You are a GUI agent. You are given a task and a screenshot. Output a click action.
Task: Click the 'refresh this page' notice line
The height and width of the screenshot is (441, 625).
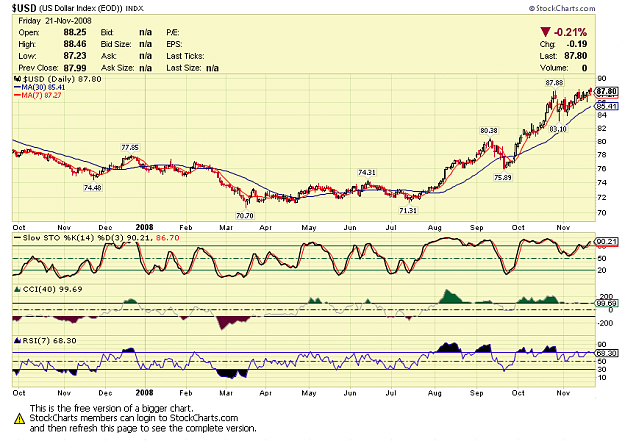click(x=143, y=428)
